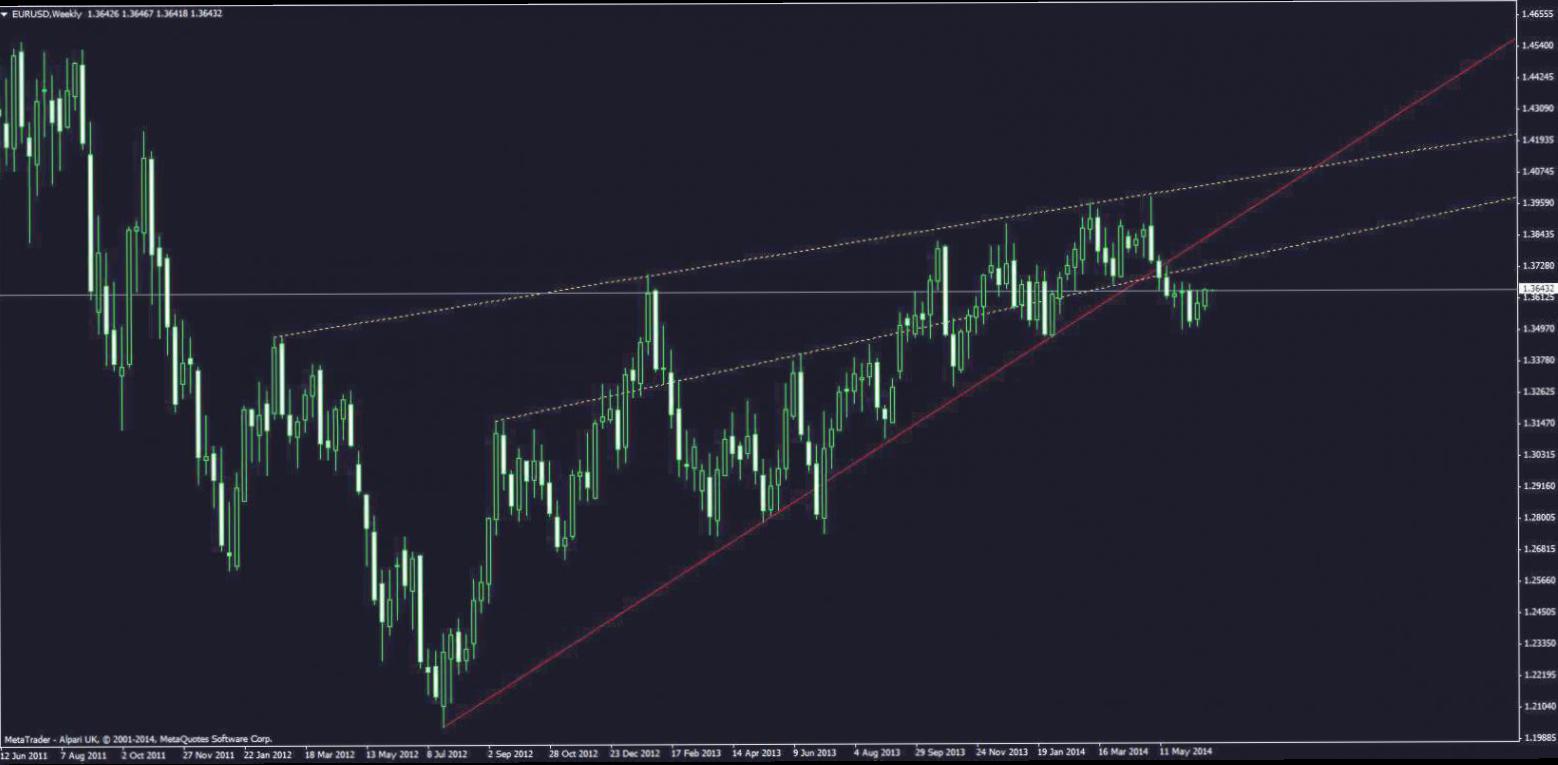Click the triangle arrow beside EURUSD,Weekly

(6, 14)
